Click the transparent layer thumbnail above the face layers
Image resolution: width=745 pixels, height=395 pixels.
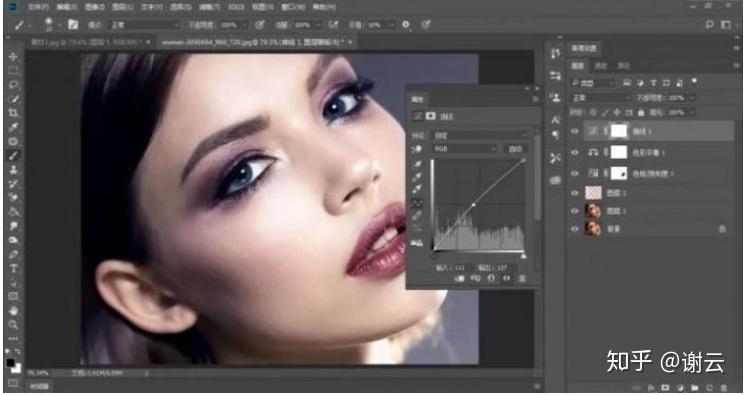click(593, 193)
